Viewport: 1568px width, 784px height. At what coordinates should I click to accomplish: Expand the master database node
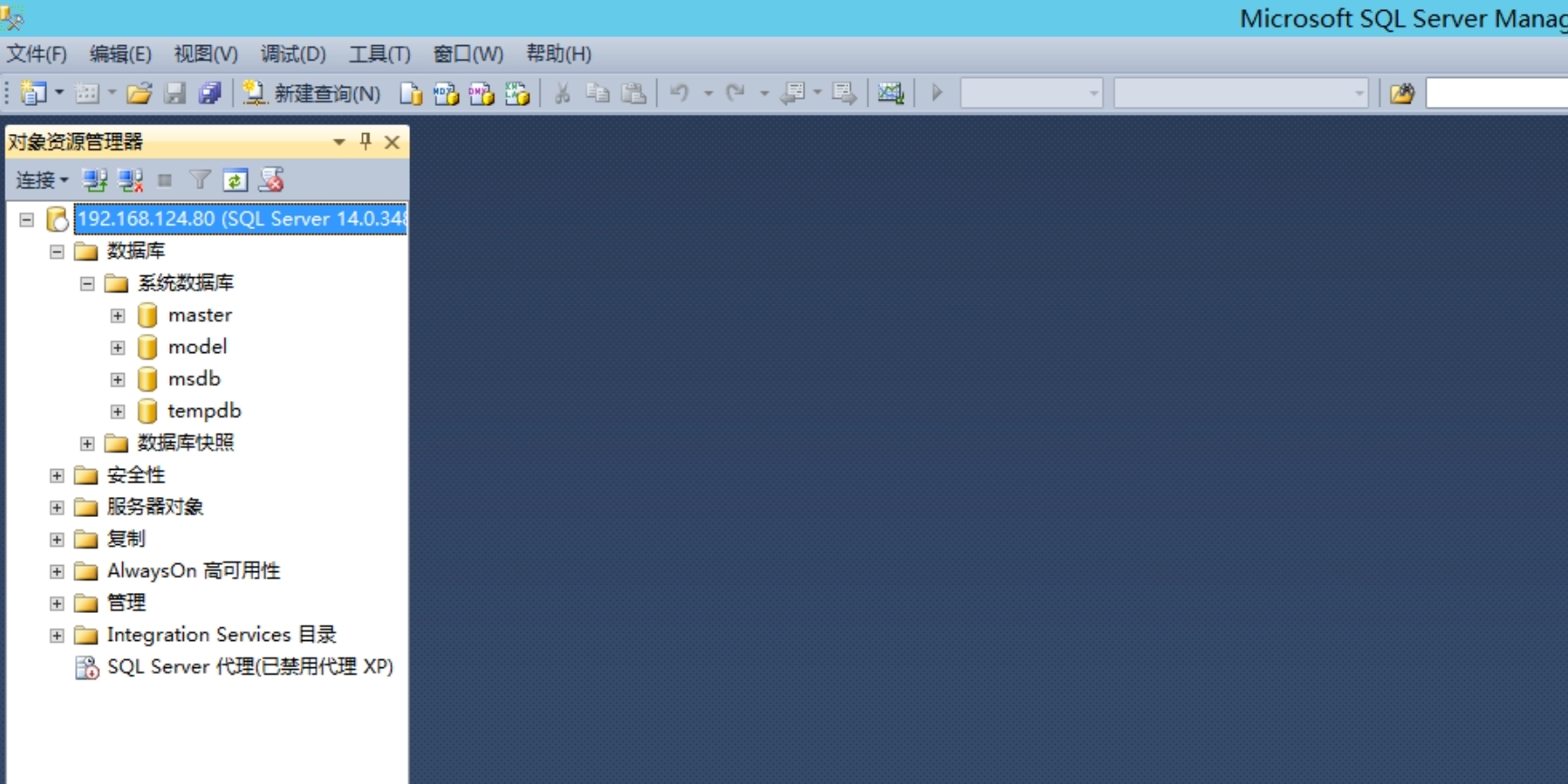pos(118,315)
